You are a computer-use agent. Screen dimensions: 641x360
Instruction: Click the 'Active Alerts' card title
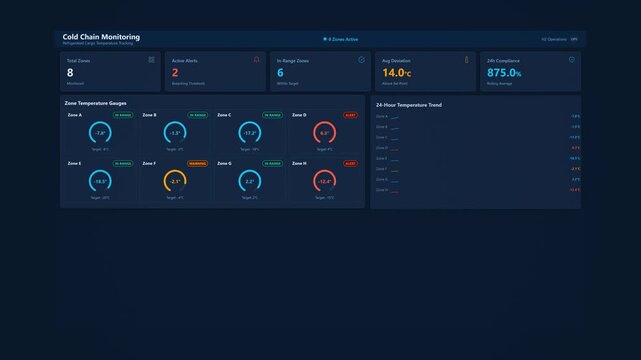pyautogui.click(x=184, y=61)
